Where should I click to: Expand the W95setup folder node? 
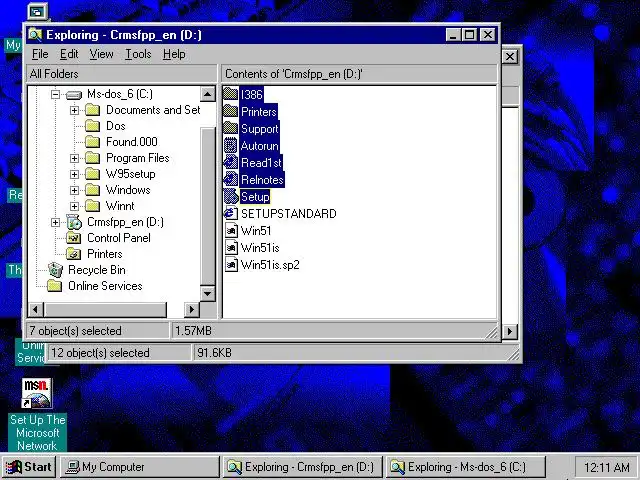click(74, 174)
